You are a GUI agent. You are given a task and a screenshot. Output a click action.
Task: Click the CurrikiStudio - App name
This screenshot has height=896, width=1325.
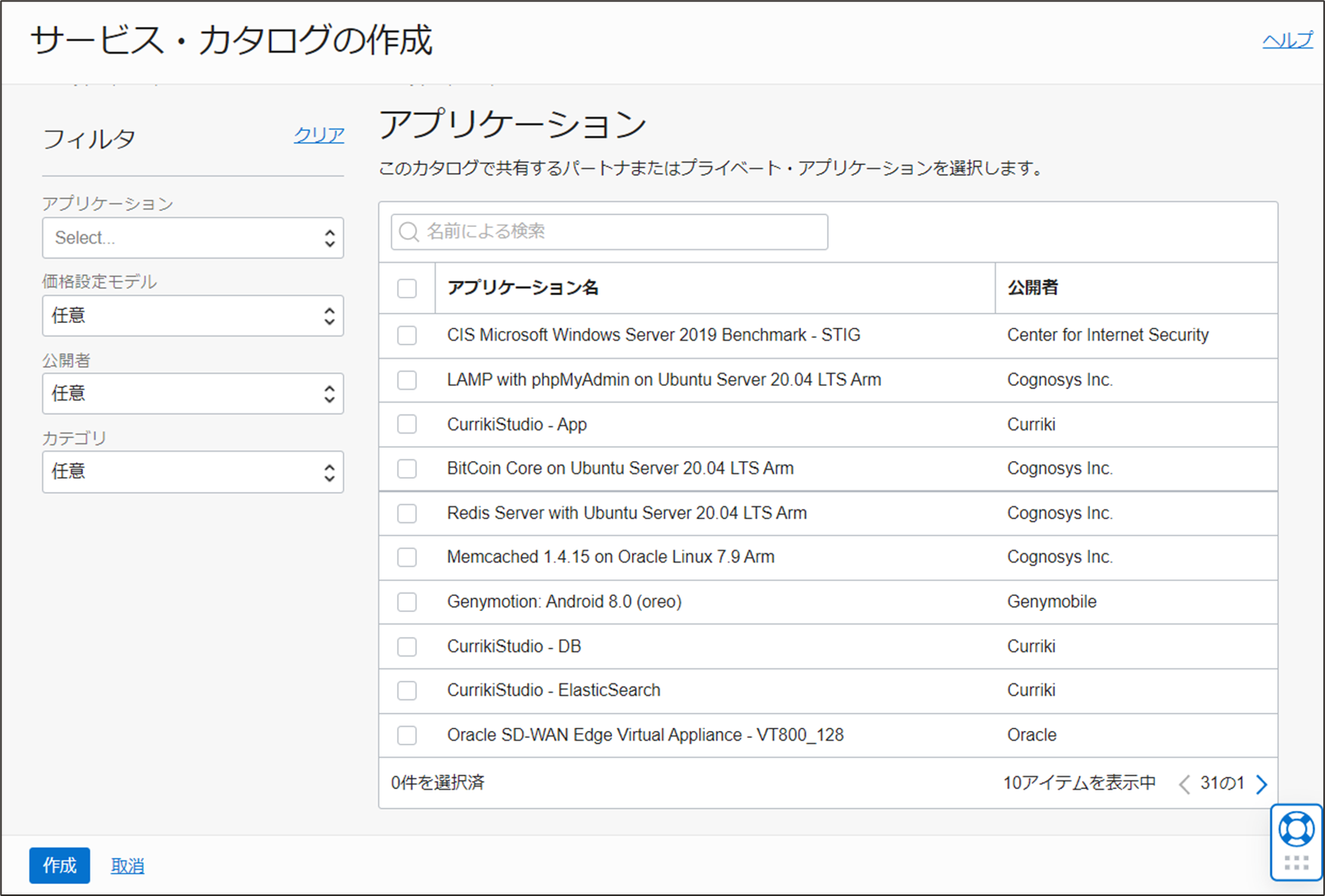click(517, 425)
